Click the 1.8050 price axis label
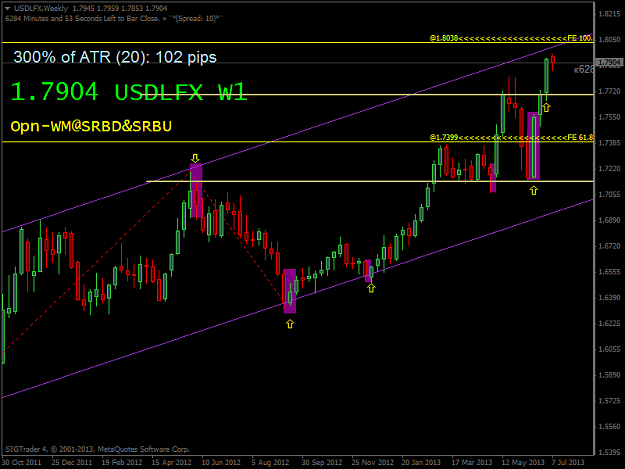Screen dimensions: 625x469 pos(609,39)
